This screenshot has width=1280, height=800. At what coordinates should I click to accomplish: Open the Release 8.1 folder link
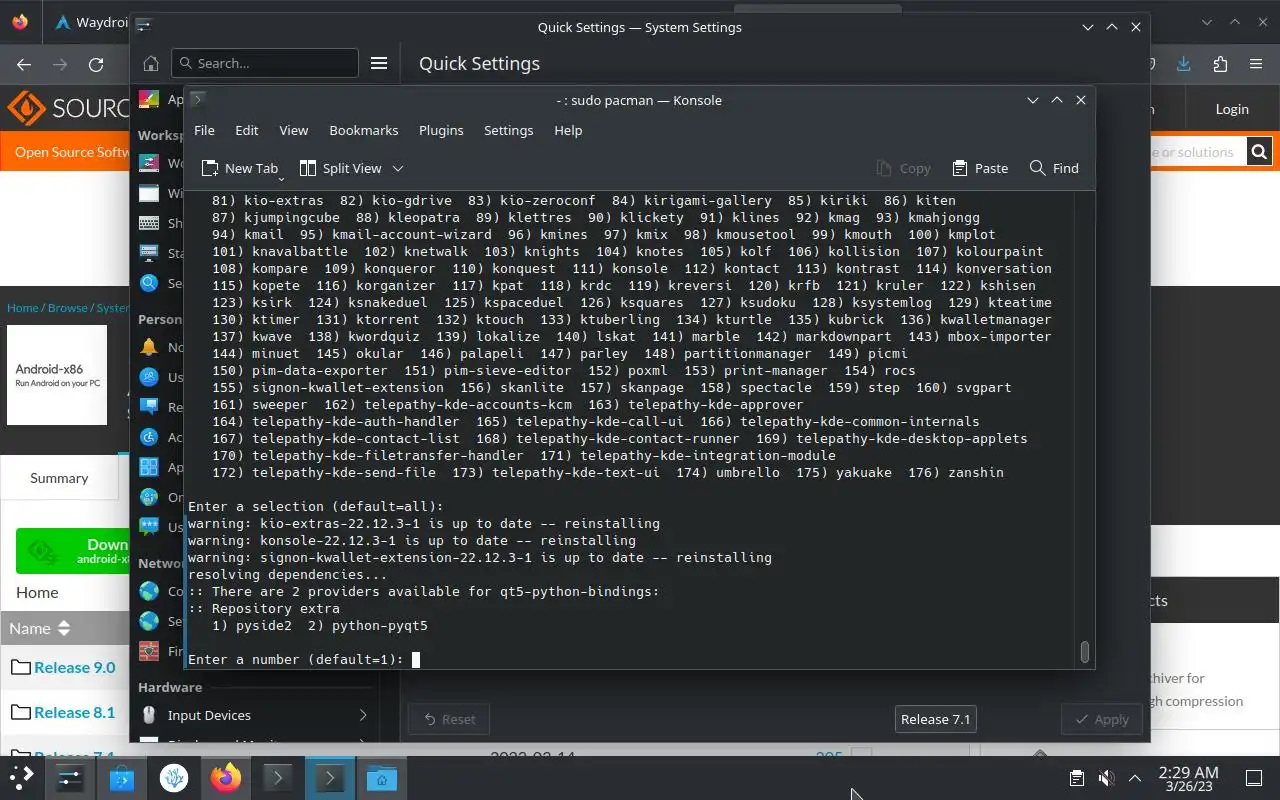[x=74, y=712]
